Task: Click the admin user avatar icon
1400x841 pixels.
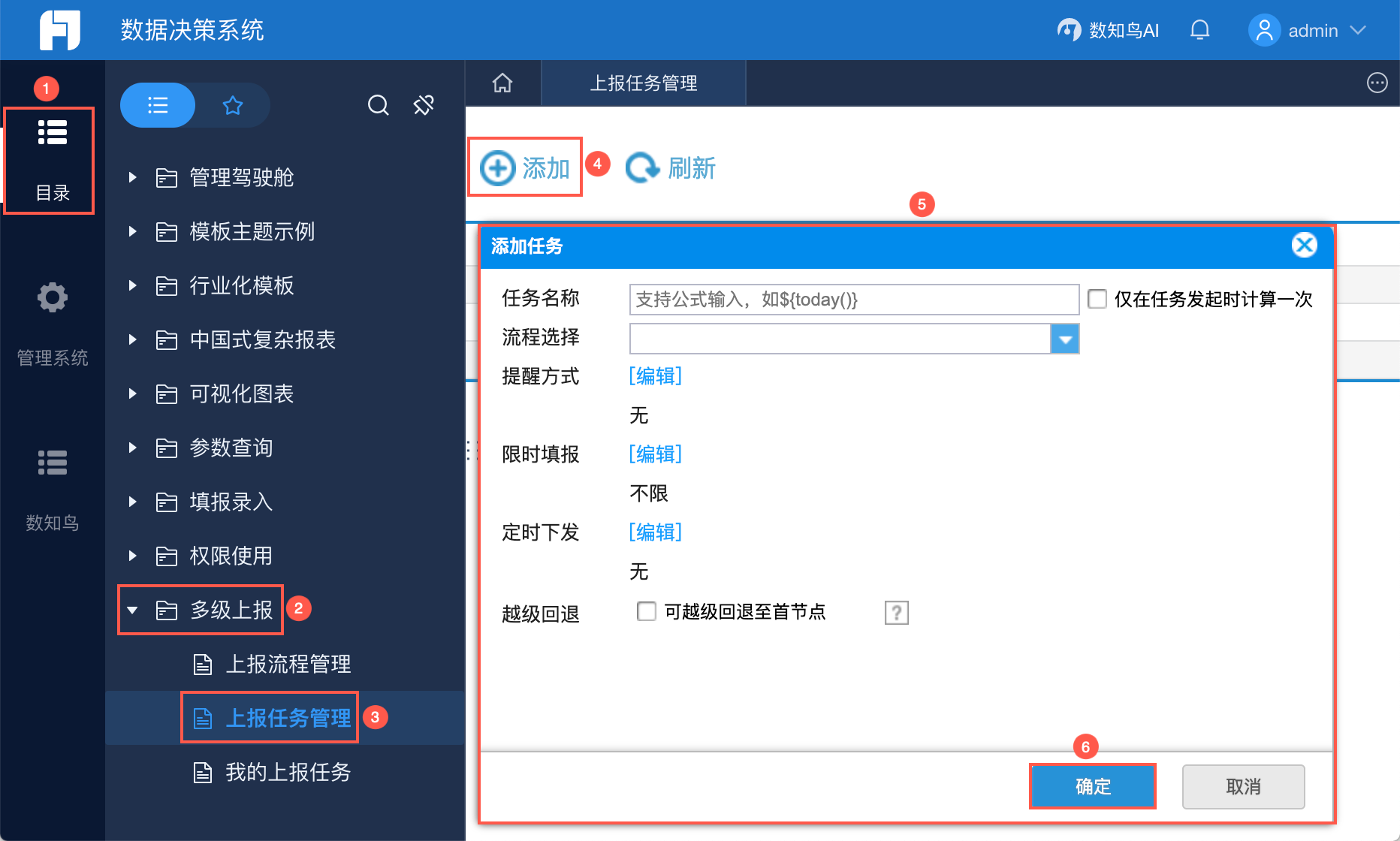Action: 1265,30
